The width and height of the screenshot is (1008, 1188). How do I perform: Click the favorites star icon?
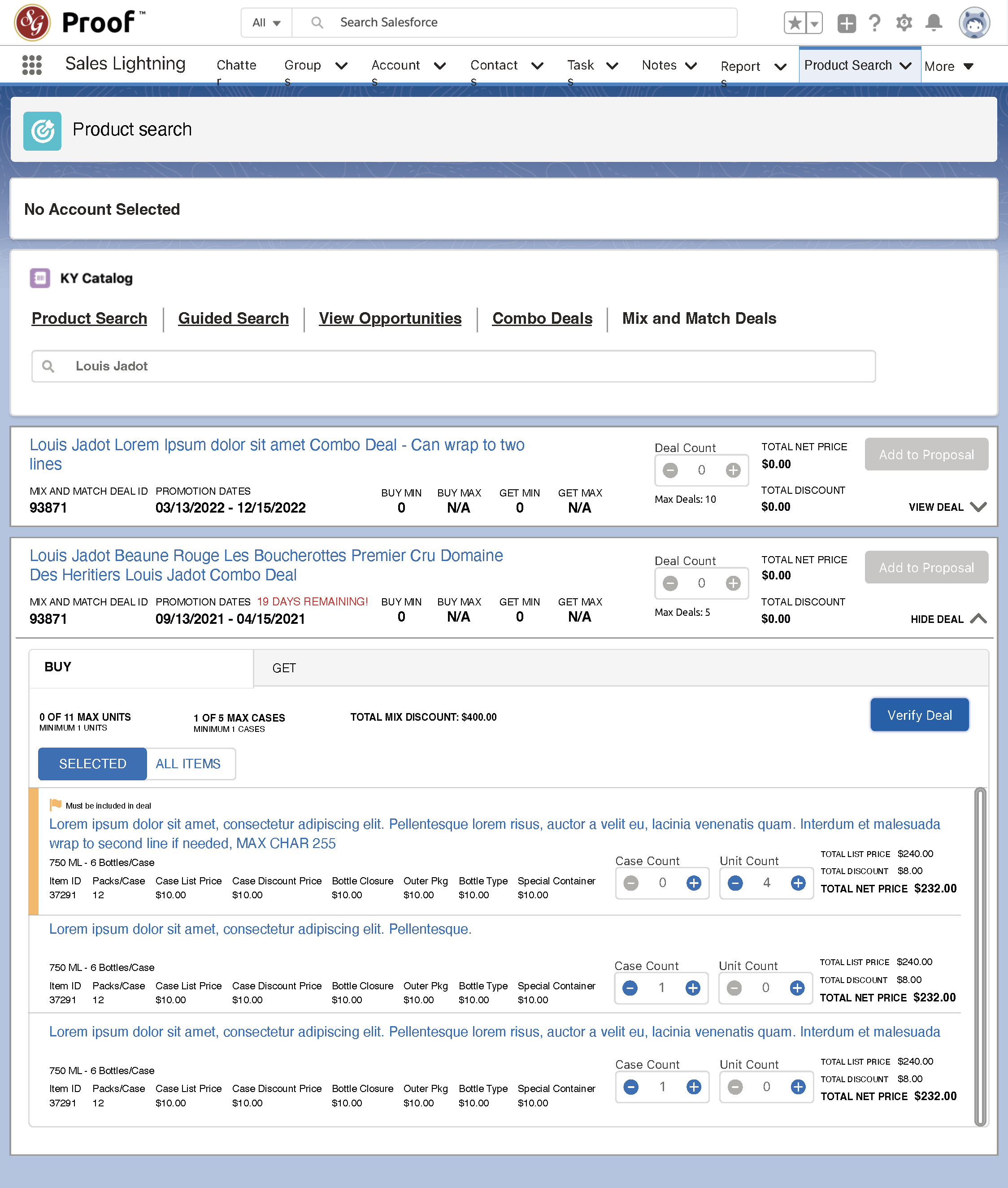pyautogui.click(x=794, y=23)
